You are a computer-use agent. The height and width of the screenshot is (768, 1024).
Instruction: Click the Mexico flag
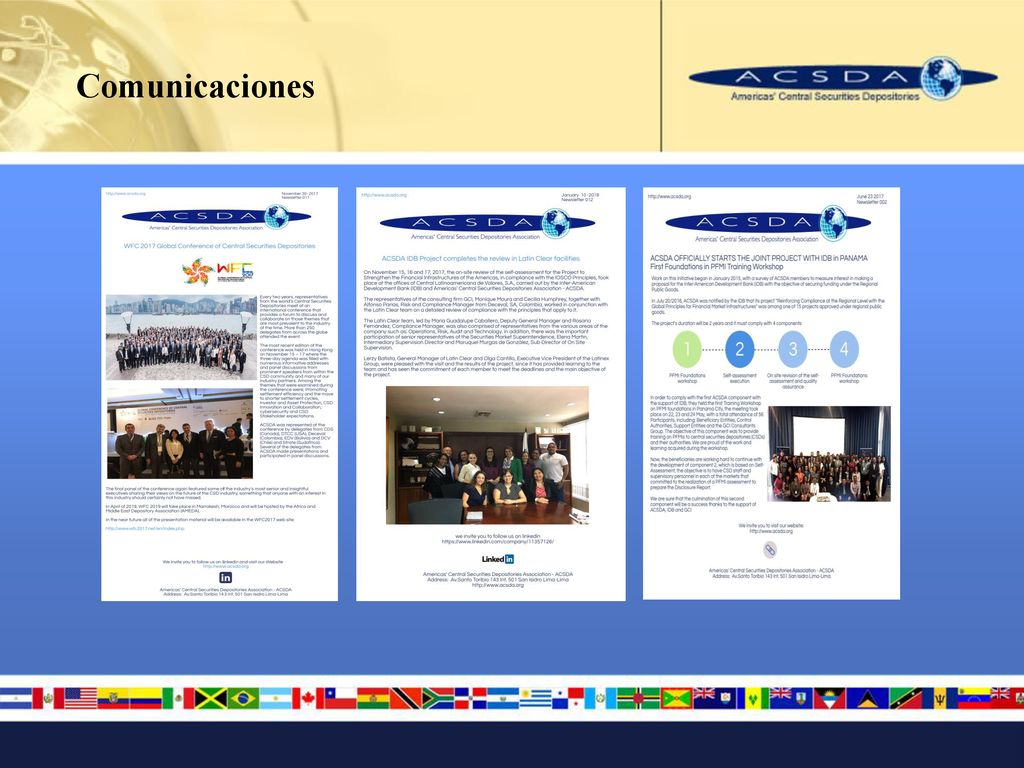(x=178, y=698)
